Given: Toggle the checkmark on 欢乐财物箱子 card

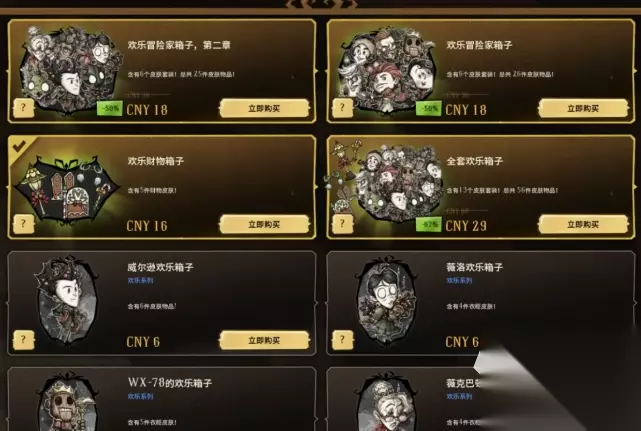Looking at the screenshot, I should [x=19, y=146].
